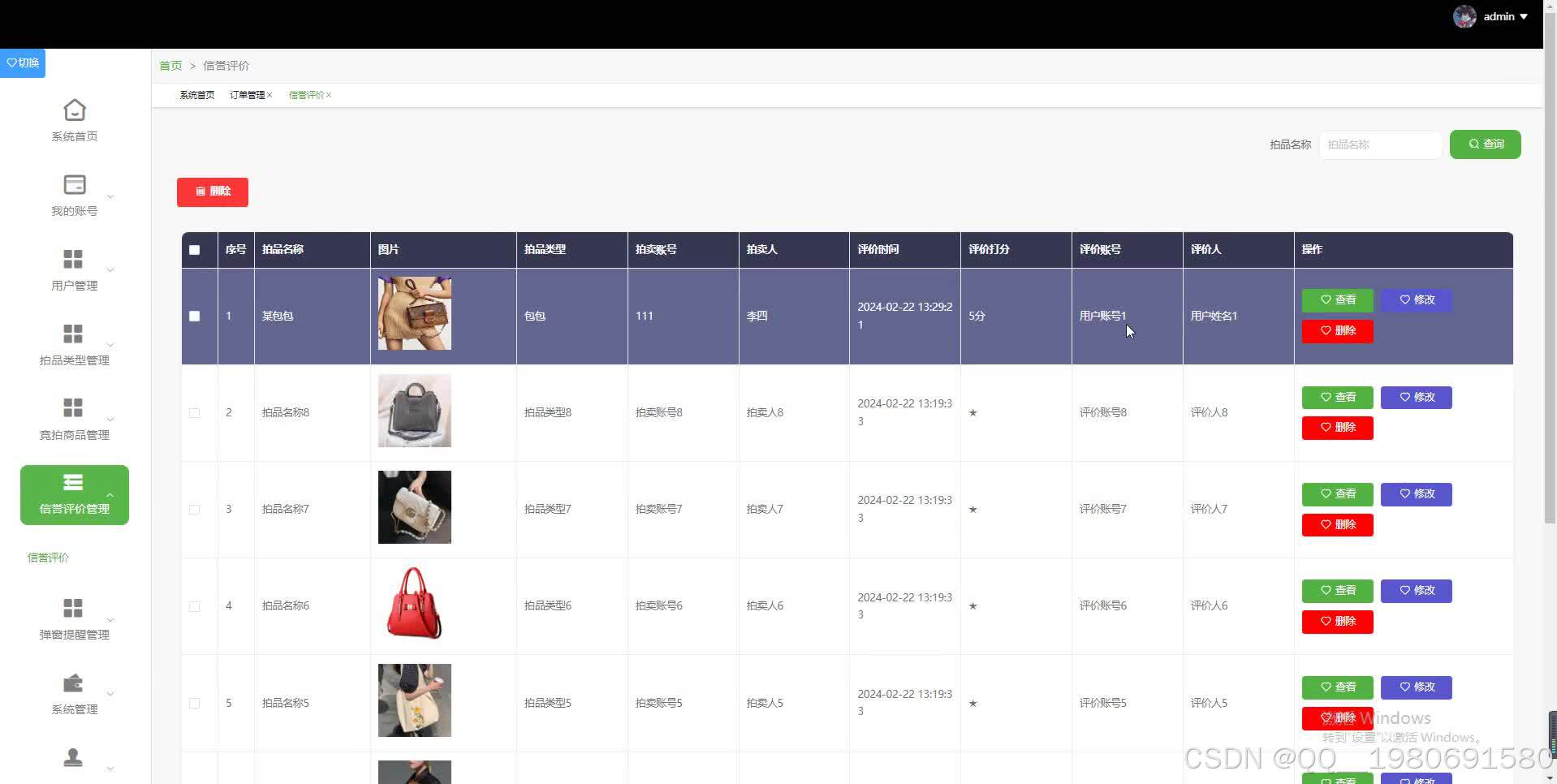Open the red handbag thumbnail for 拍品名称6
This screenshot has height=784, width=1557.
click(x=414, y=604)
